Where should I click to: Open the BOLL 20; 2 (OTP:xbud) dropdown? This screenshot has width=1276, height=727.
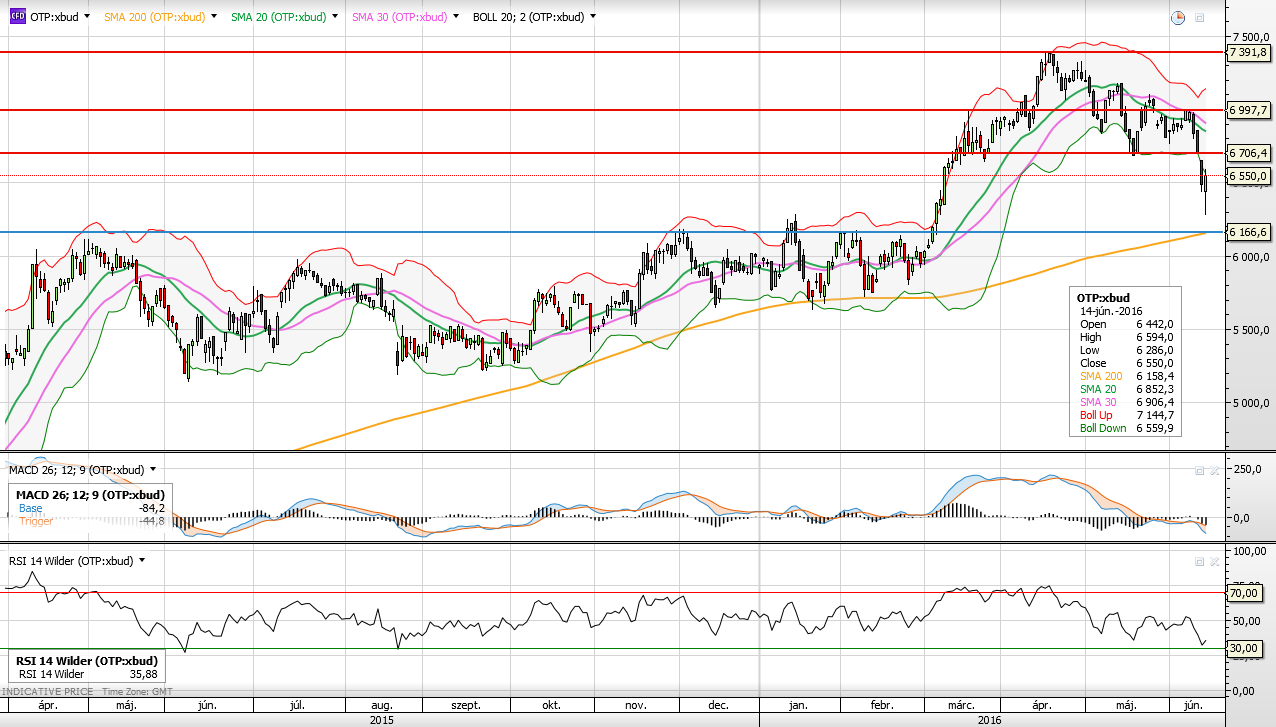[593, 17]
